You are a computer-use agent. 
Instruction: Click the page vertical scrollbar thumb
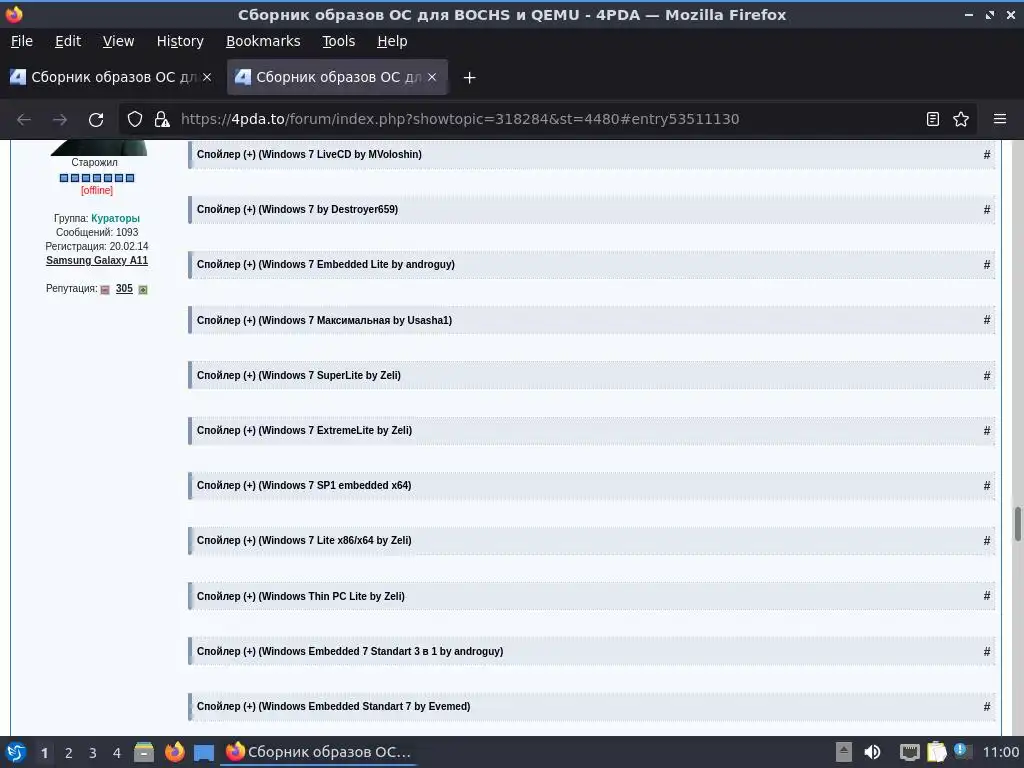tap(1017, 523)
